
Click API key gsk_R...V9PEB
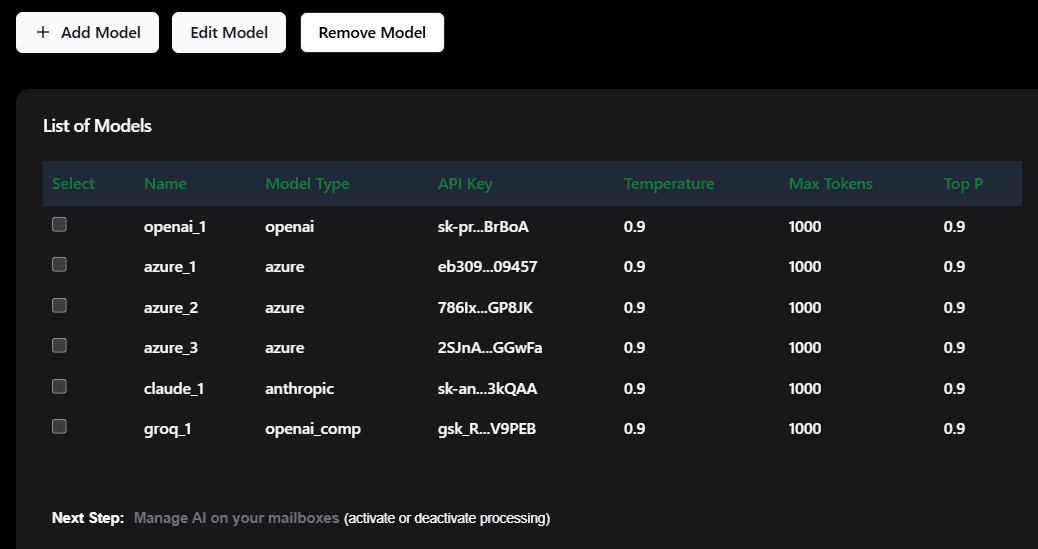click(487, 428)
